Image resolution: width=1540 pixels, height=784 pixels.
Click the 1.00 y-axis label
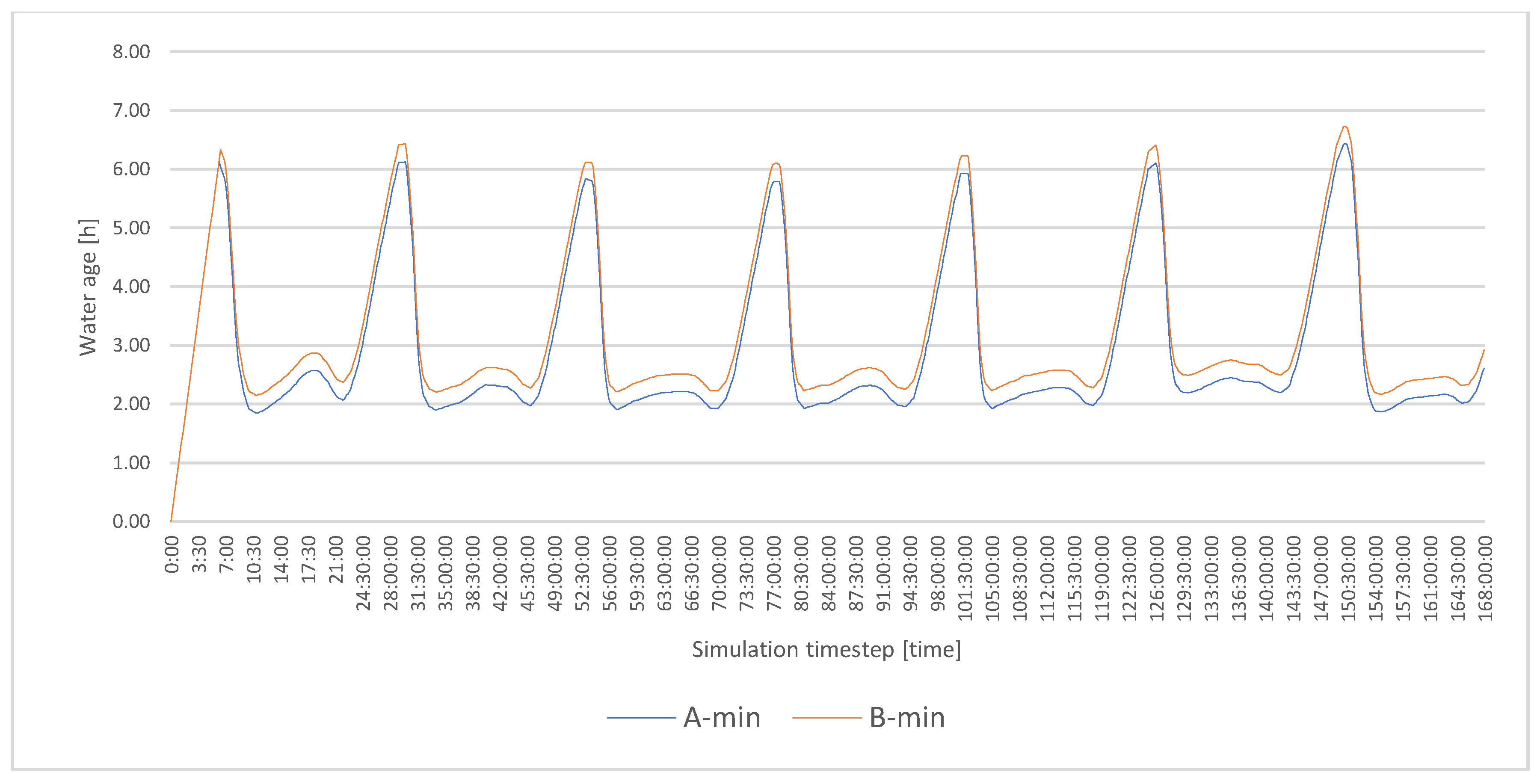point(131,463)
